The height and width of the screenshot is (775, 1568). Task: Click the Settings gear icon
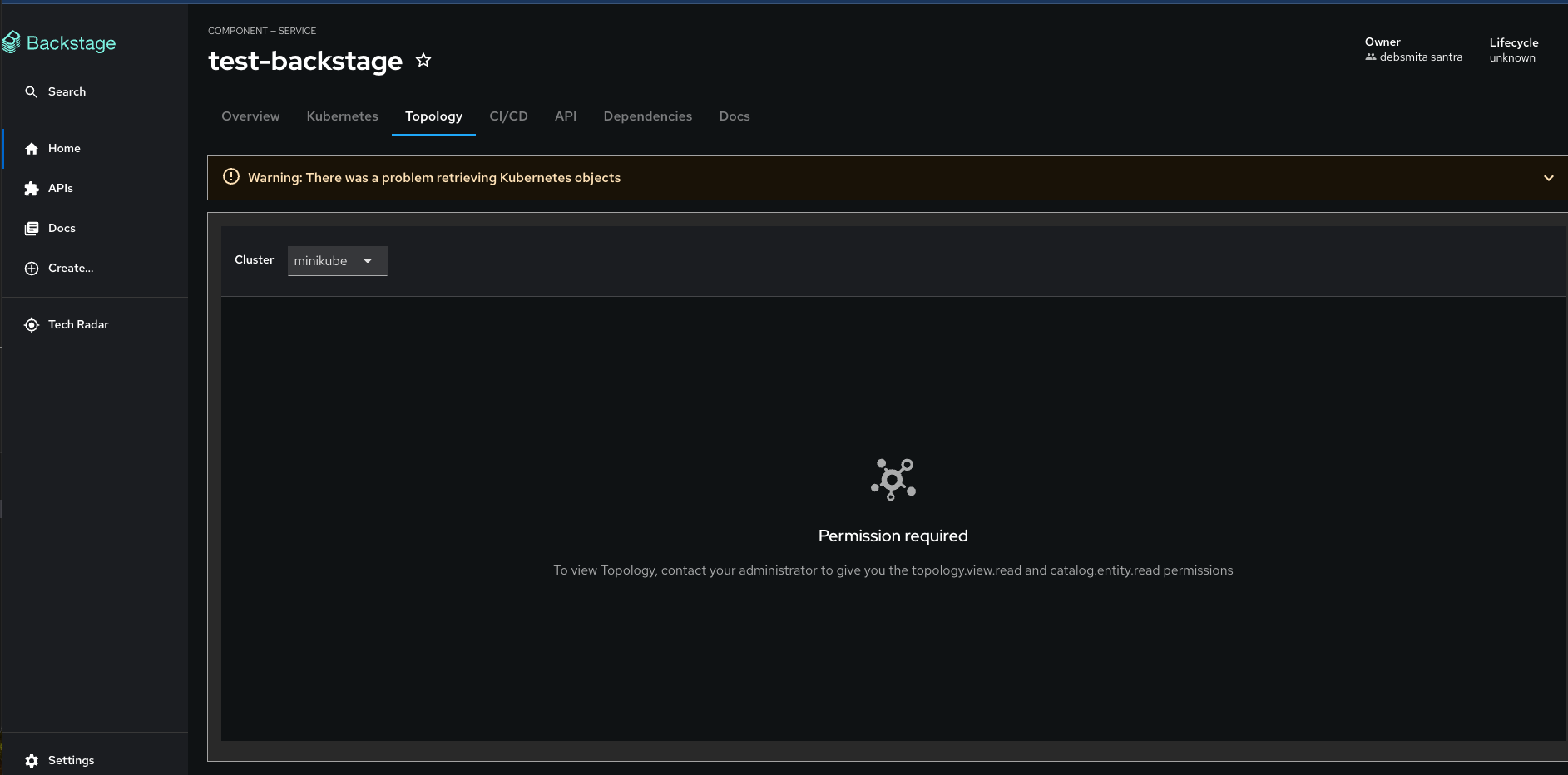[x=32, y=761]
